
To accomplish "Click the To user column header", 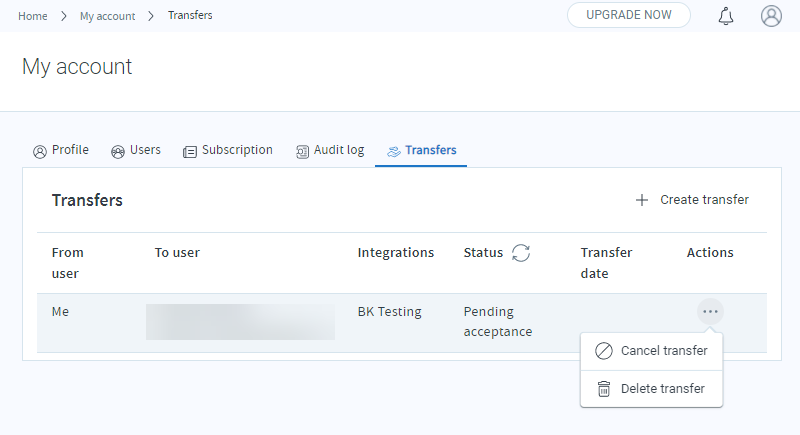I will pos(177,253).
